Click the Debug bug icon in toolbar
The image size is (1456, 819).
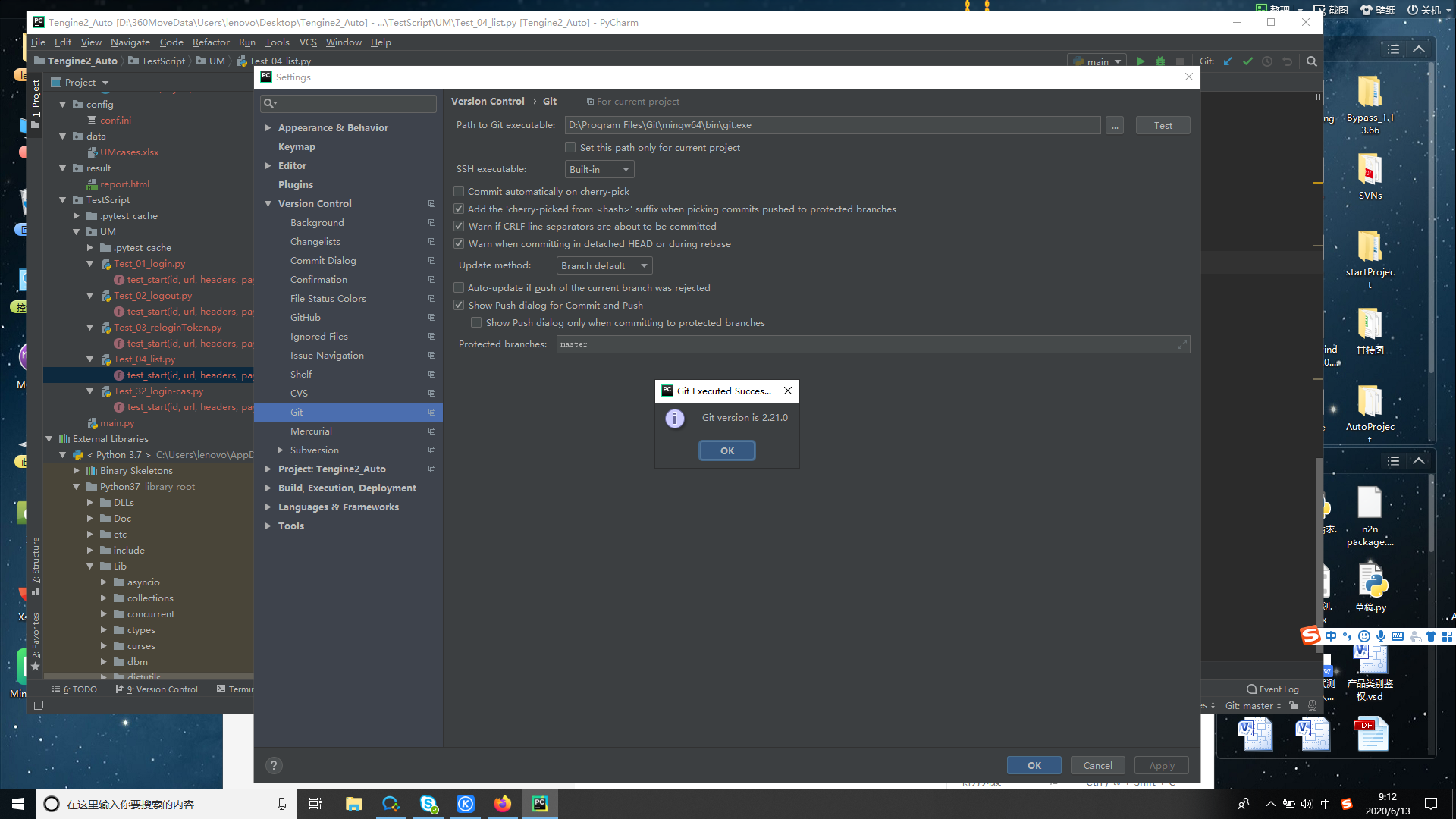[x=1160, y=61]
